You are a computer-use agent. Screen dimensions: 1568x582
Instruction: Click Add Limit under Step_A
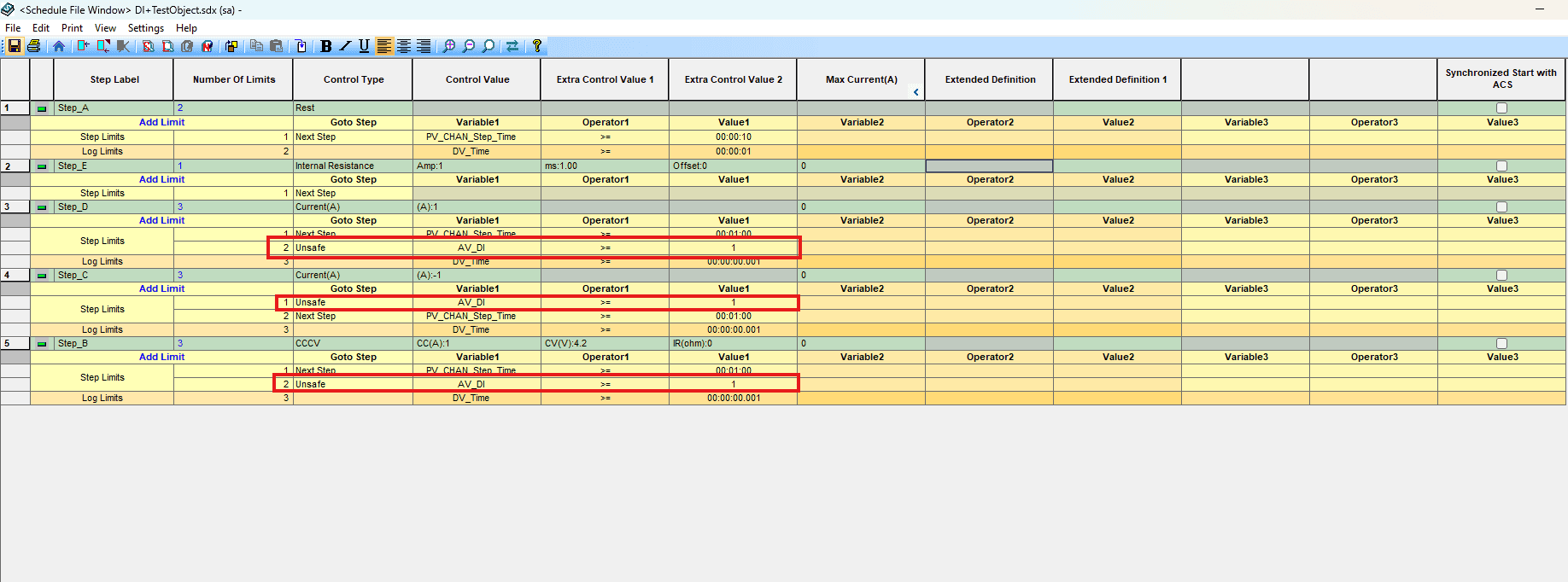pyautogui.click(x=161, y=122)
